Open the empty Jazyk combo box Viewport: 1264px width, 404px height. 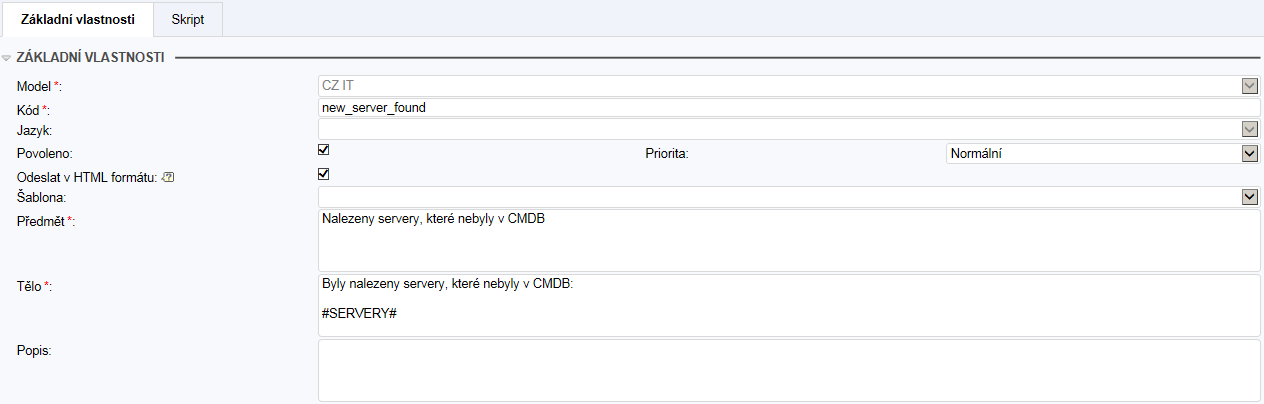(780, 129)
